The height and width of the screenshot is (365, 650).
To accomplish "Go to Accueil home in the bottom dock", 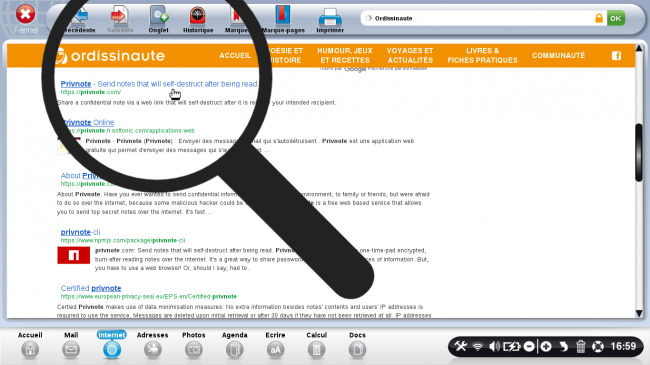I will point(30,345).
